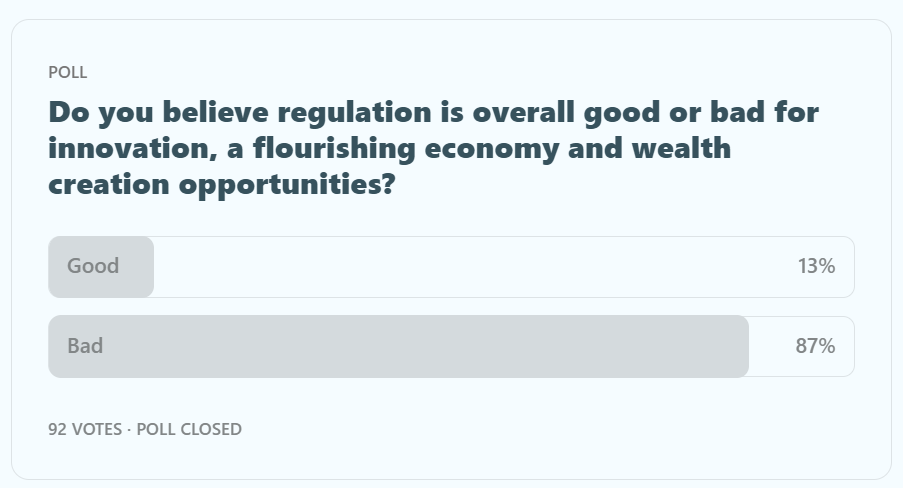Click the POLL header label
The height and width of the screenshot is (488, 903).
[x=68, y=72]
